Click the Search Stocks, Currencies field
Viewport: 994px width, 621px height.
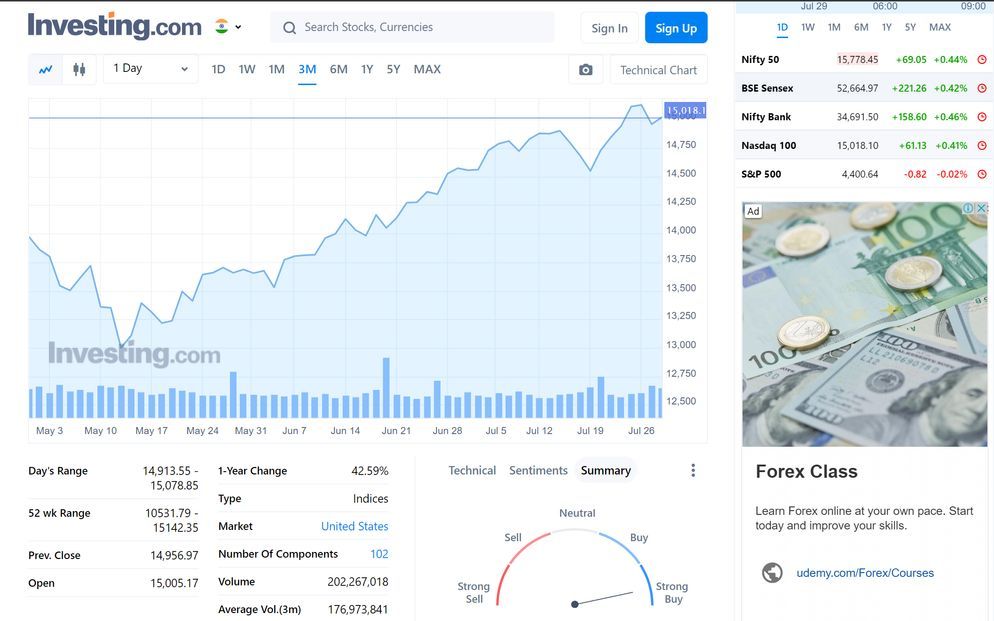point(420,28)
